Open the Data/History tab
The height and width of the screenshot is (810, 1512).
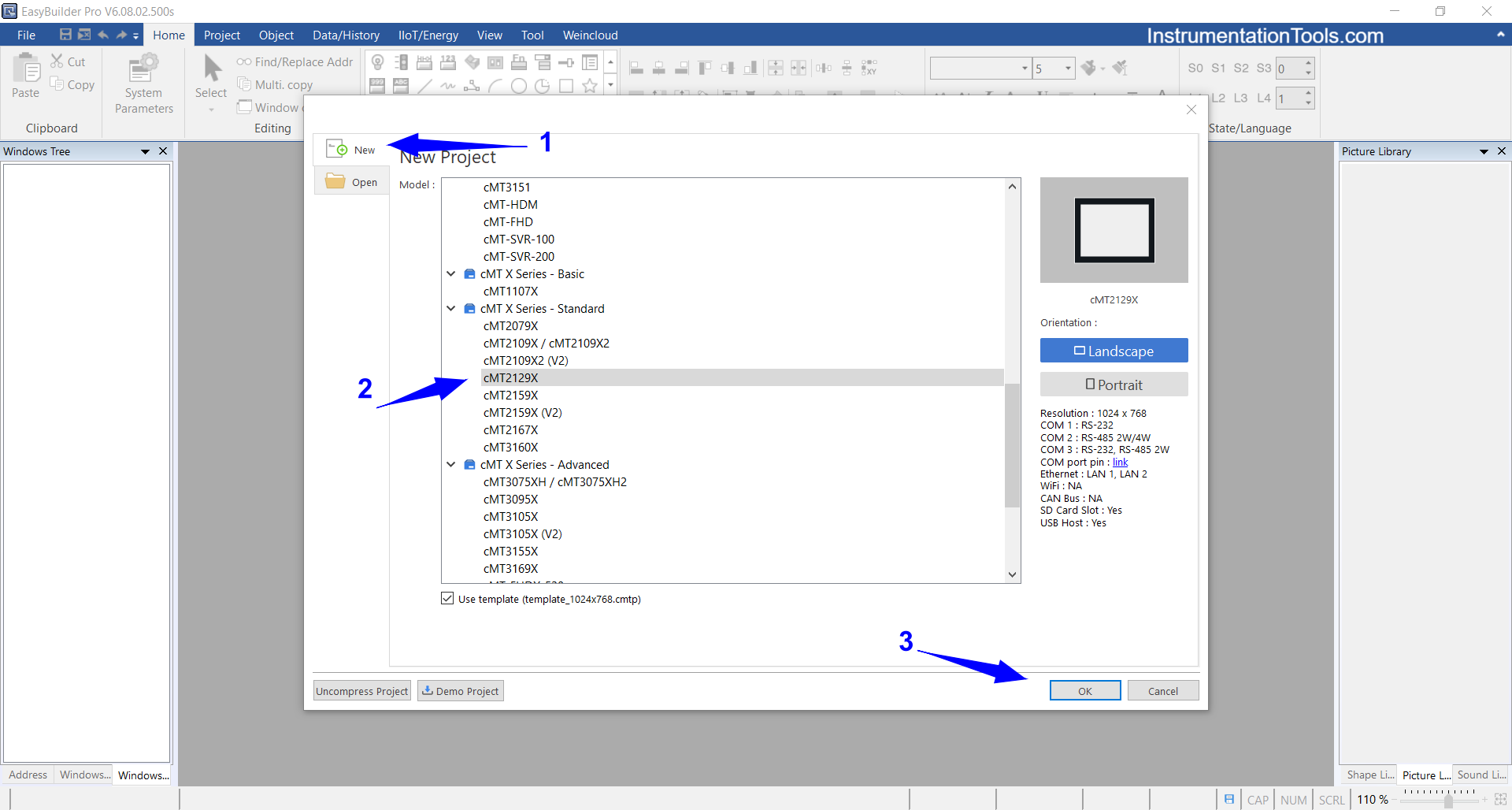(x=346, y=35)
